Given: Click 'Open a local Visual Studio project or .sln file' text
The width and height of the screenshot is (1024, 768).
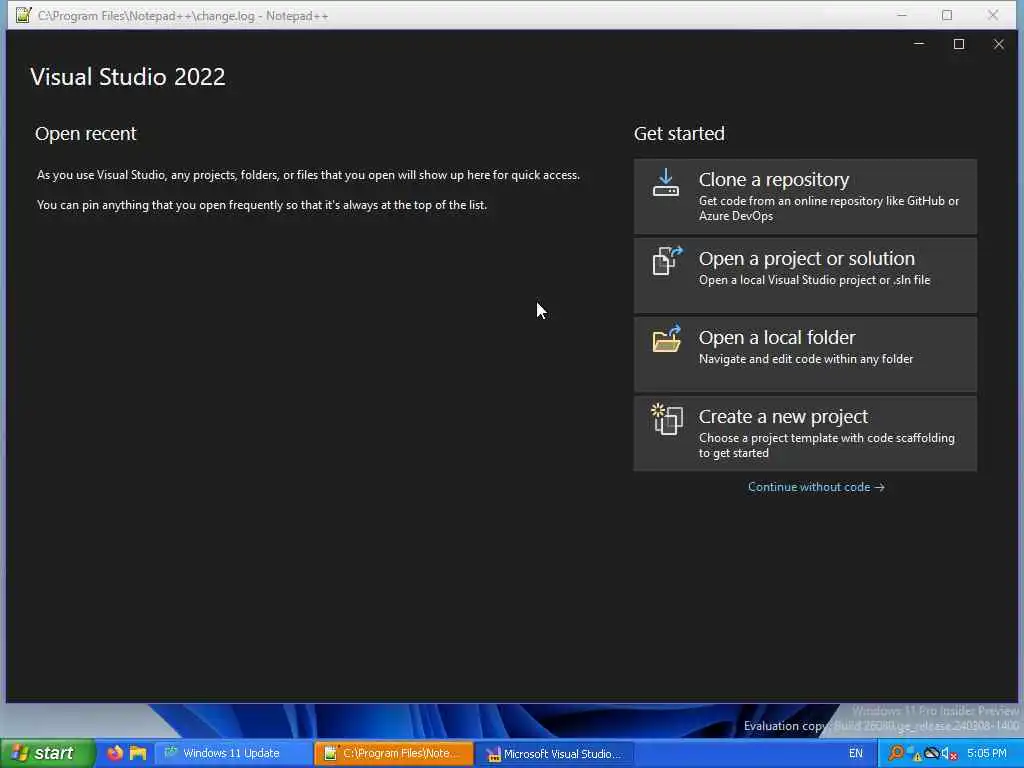Looking at the screenshot, I should 814,280.
